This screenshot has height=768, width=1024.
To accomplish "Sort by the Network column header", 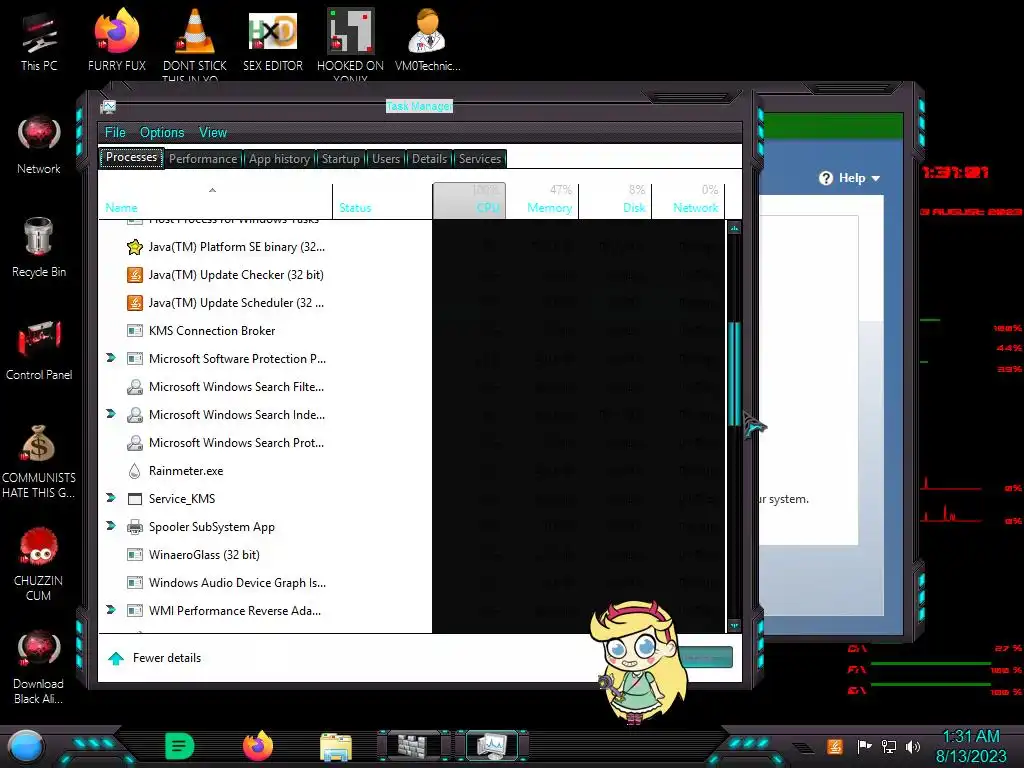I will (x=688, y=200).
